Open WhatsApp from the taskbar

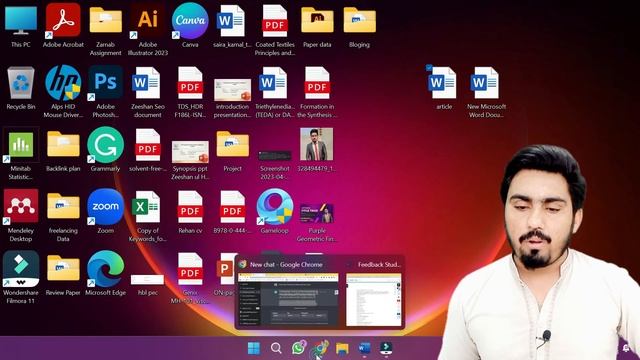[299, 348]
